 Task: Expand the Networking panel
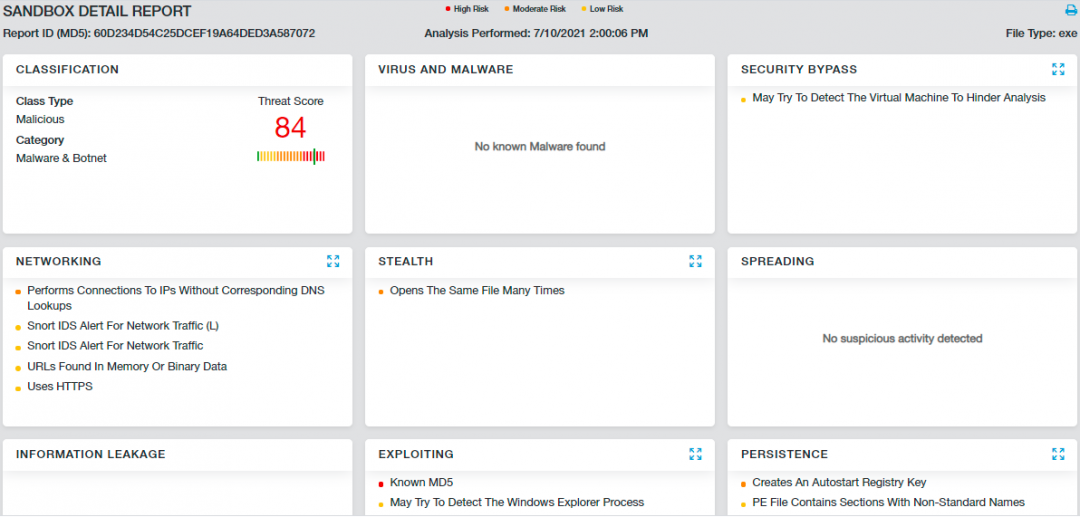pos(333,261)
